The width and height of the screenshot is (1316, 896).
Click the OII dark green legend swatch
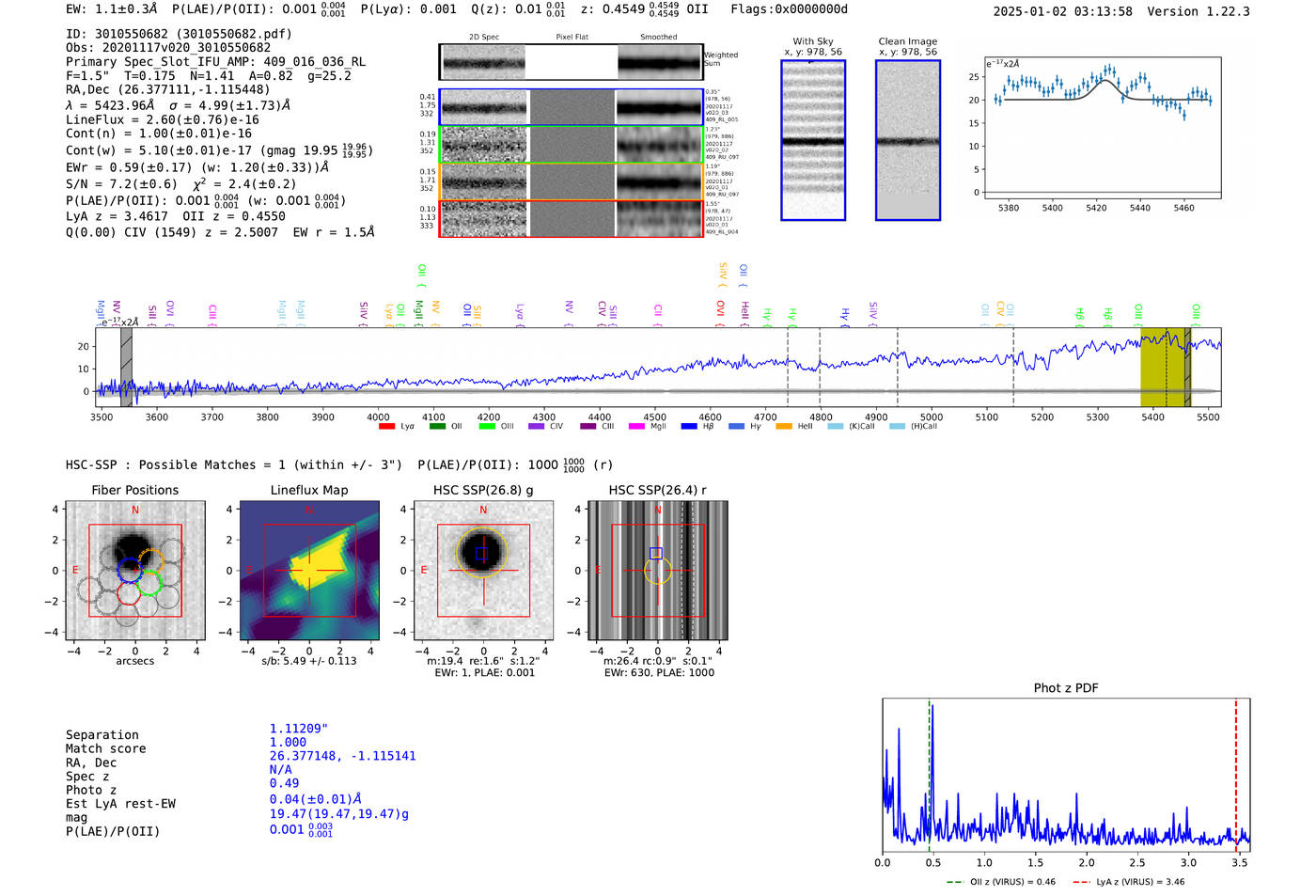[x=437, y=427]
